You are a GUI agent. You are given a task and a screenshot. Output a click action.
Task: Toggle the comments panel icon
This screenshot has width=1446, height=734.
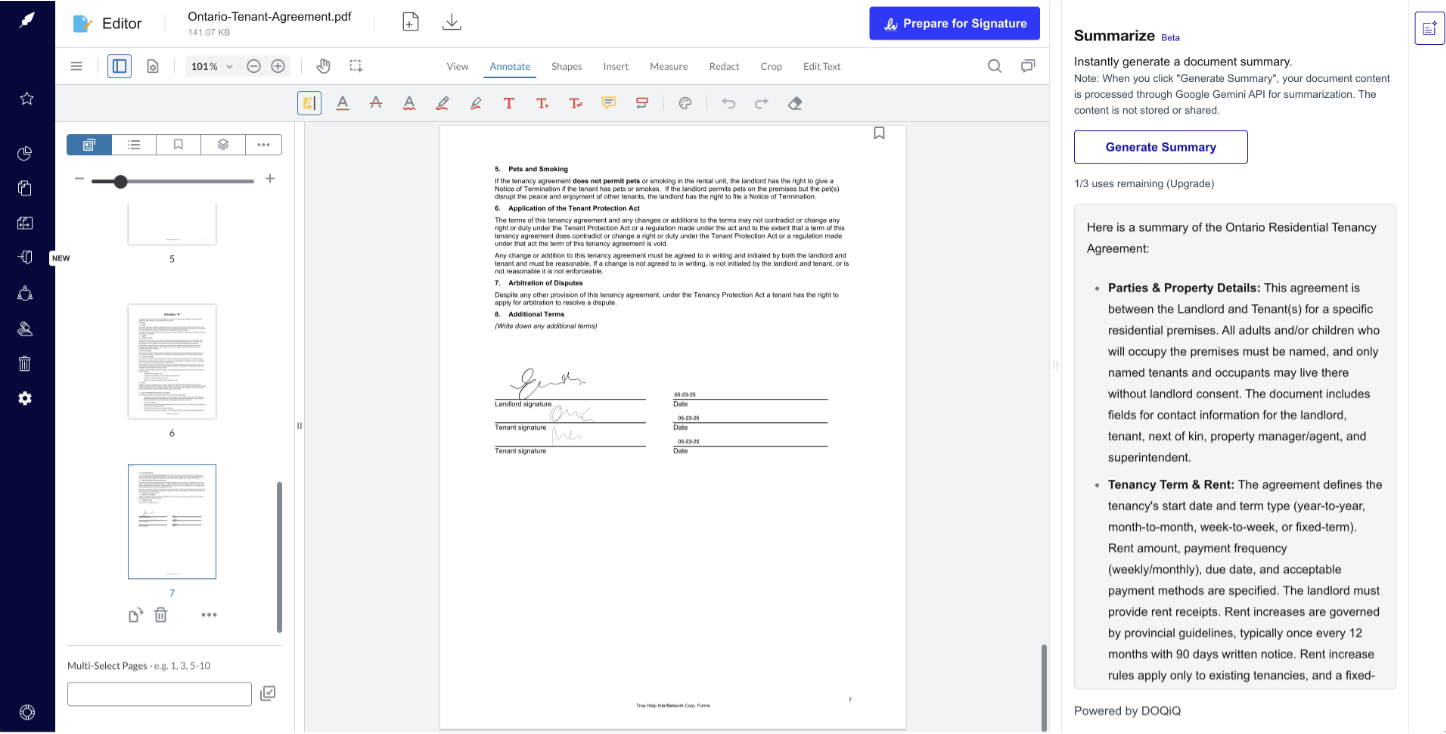1027,66
